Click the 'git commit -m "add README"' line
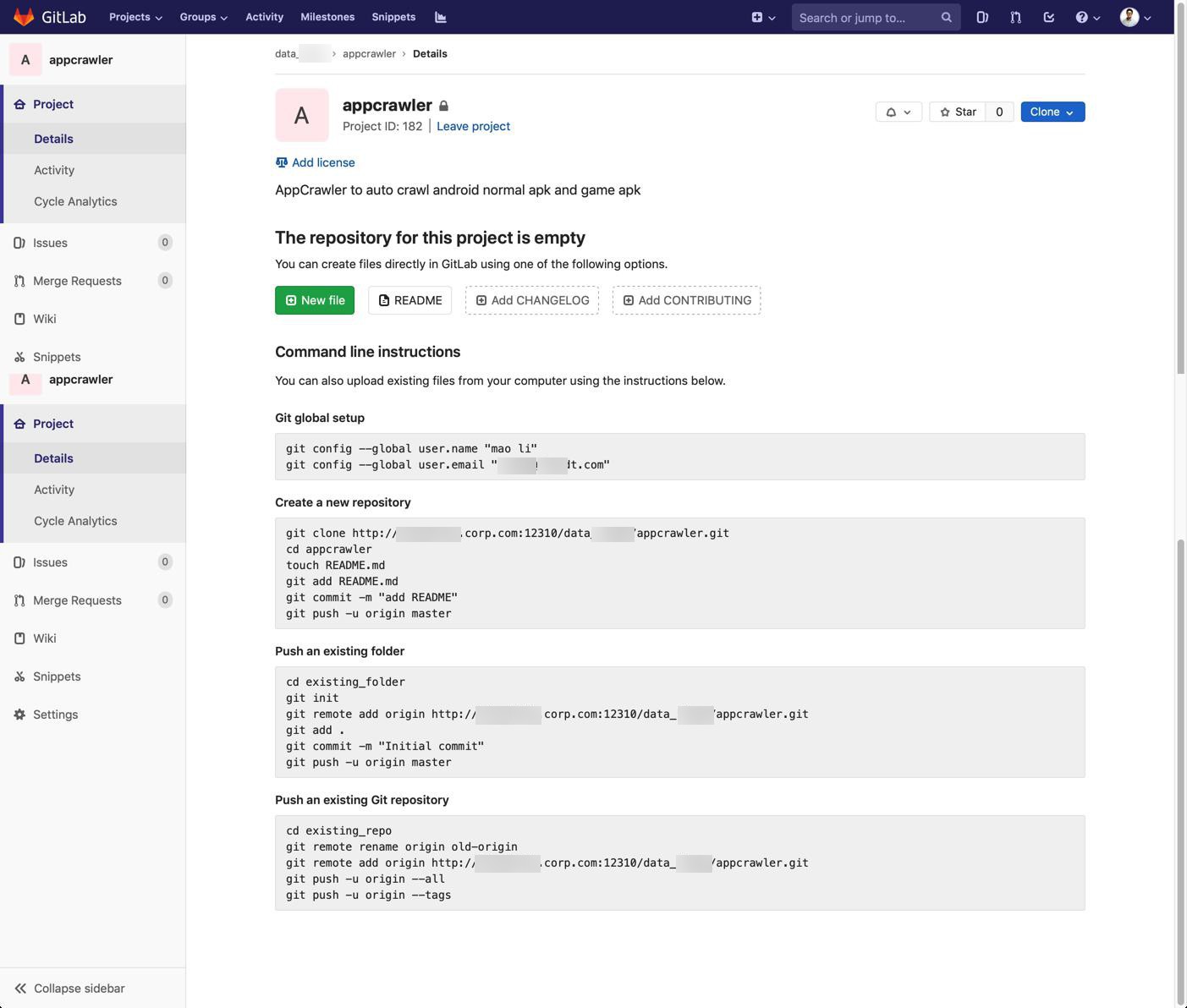The height and width of the screenshot is (1008, 1187). pyautogui.click(x=371, y=597)
